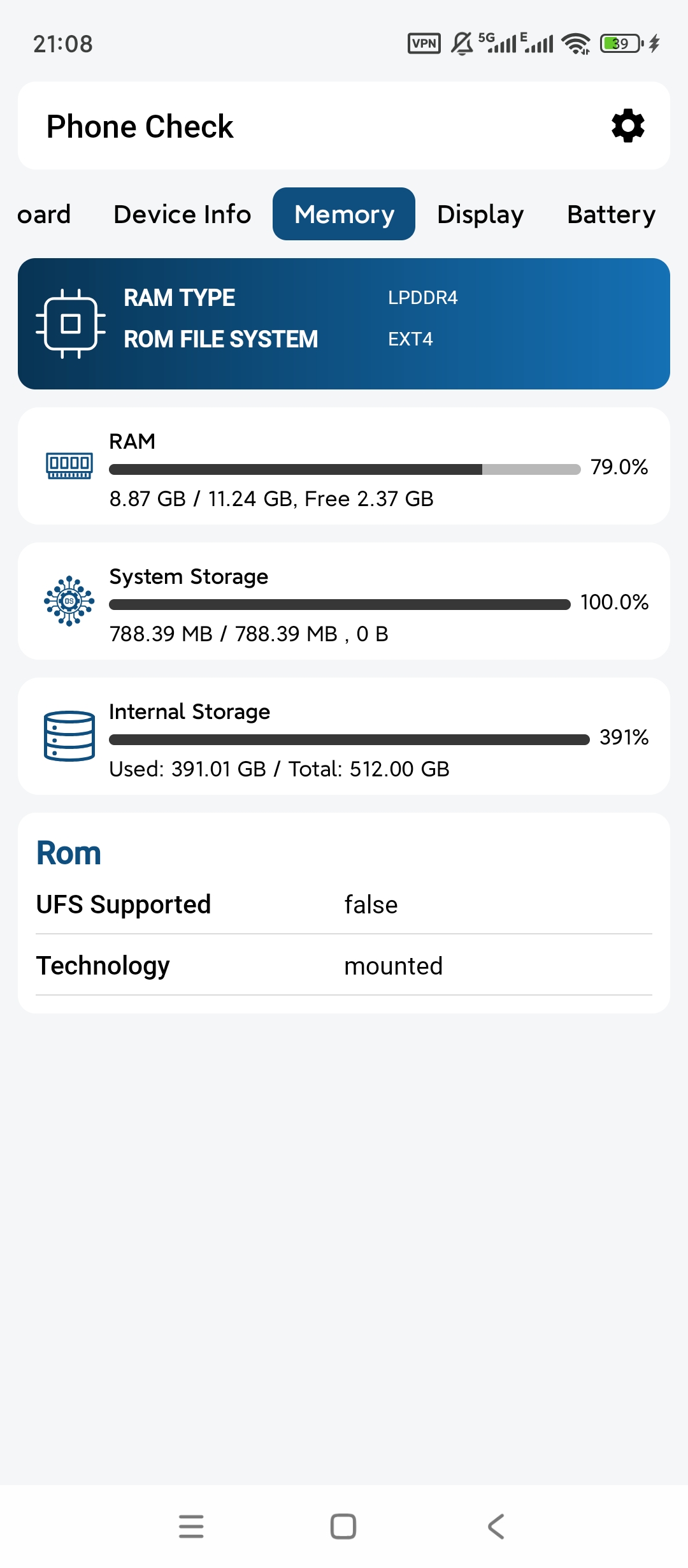Tap the UFS Supported row
This screenshot has height=1568, width=688.
pos(344,904)
